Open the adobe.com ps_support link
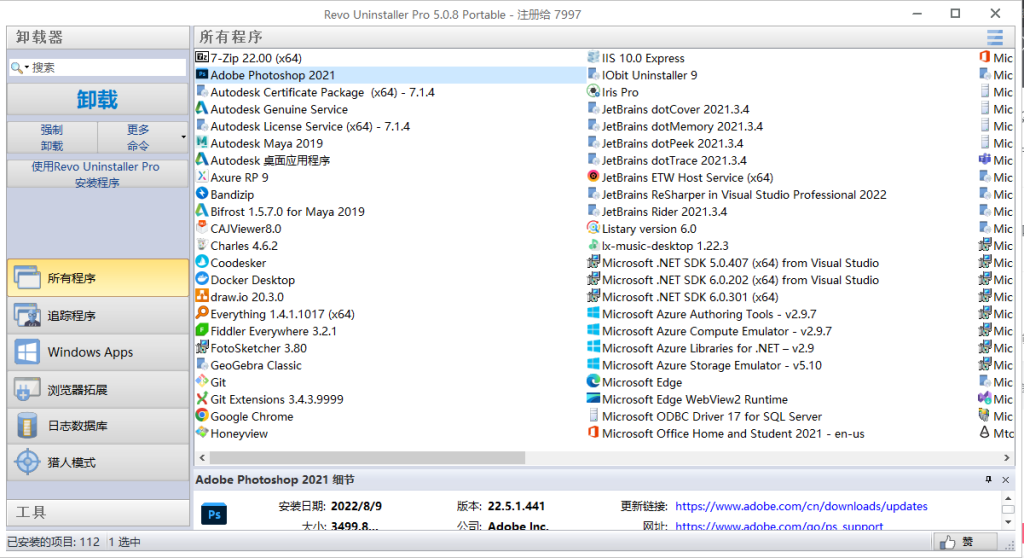The width and height of the screenshot is (1024, 558). (779, 526)
